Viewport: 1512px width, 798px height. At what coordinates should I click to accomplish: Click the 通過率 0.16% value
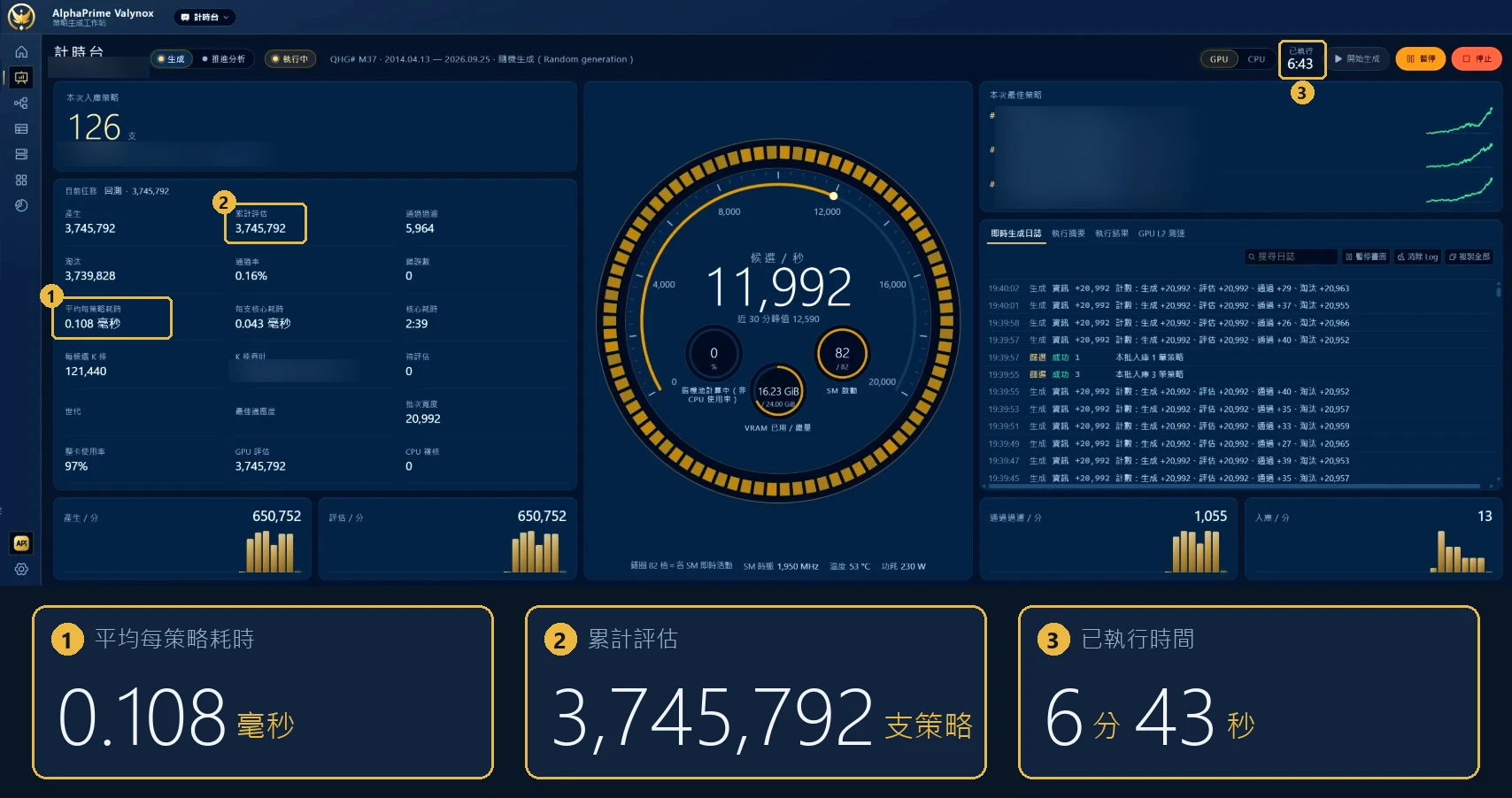click(x=251, y=276)
